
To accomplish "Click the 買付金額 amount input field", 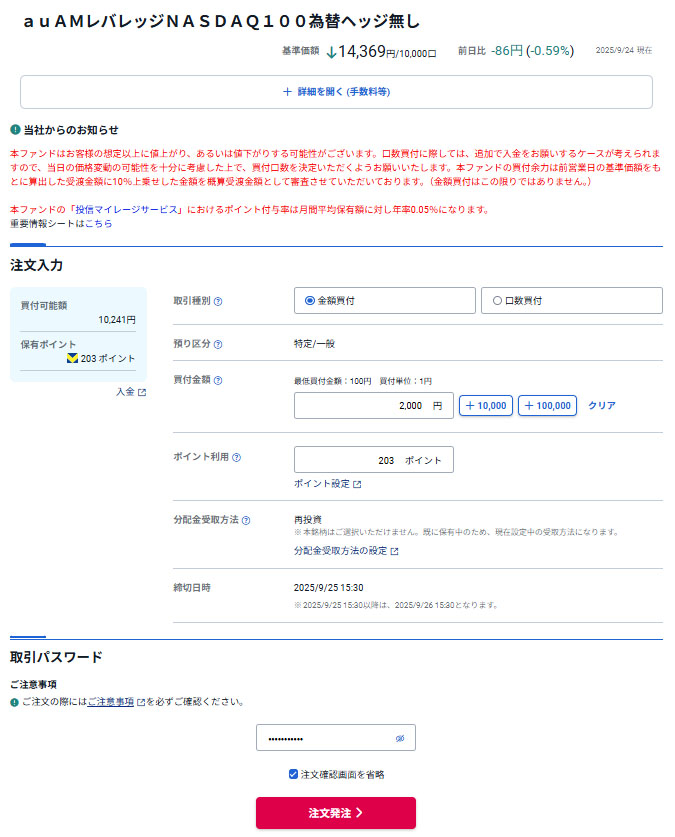I will pos(373,406).
